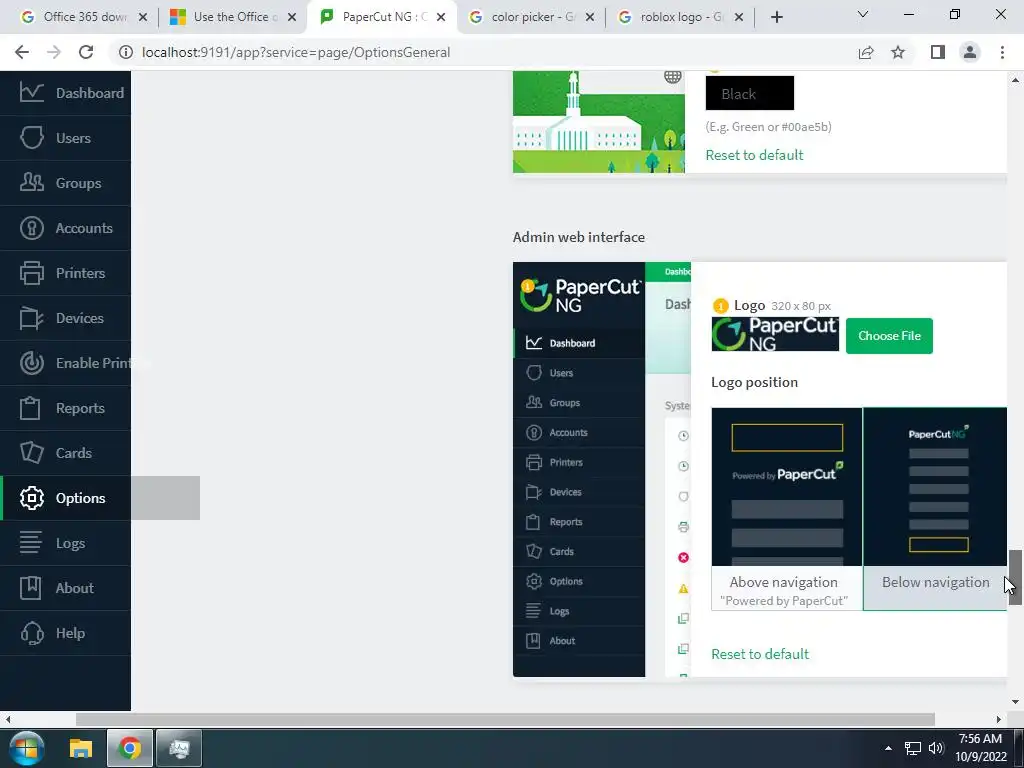Open the Windows Start button

pyautogui.click(x=26, y=748)
